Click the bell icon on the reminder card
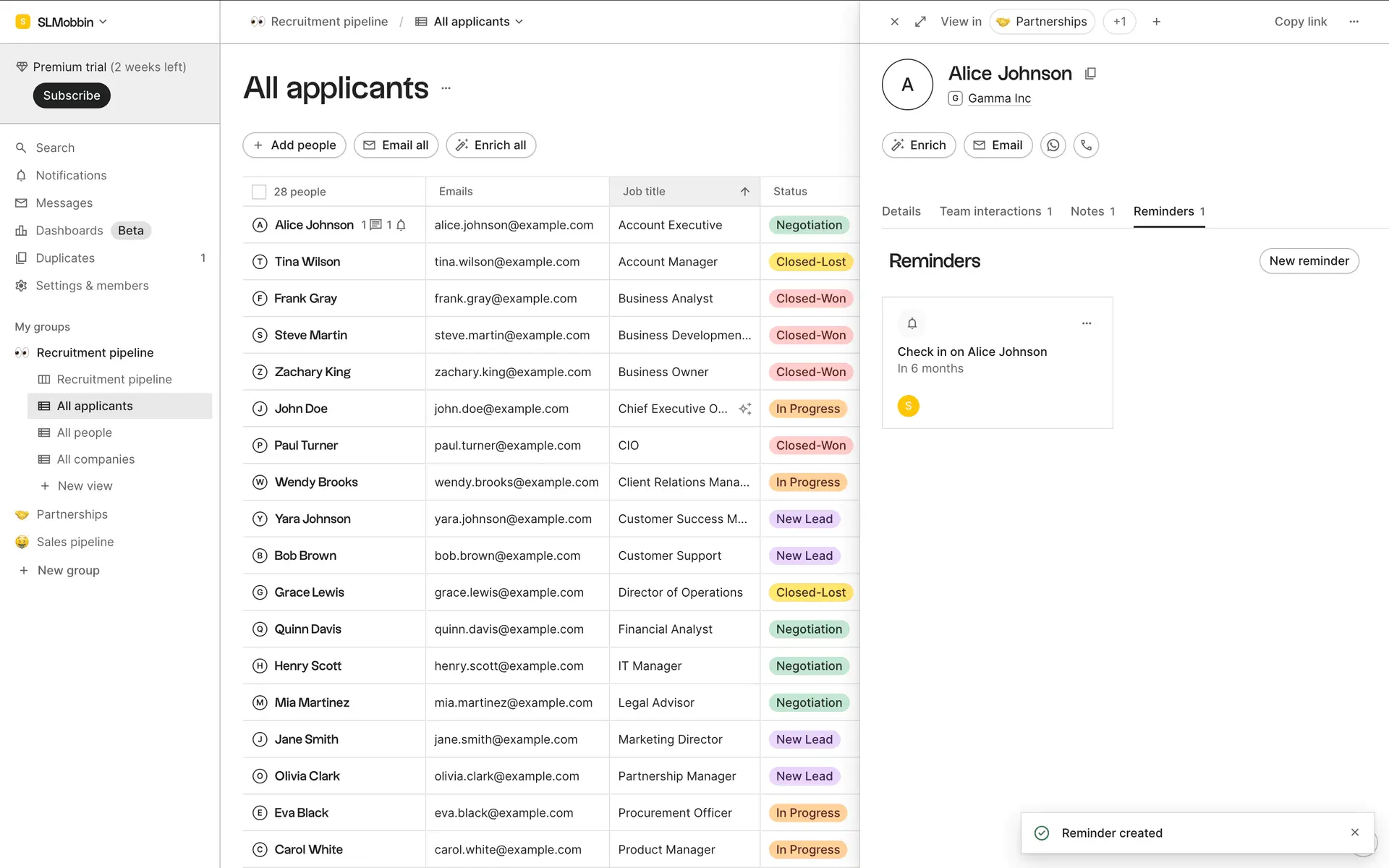The height and width of the screenshot is (868, 1389). point(912,323)
